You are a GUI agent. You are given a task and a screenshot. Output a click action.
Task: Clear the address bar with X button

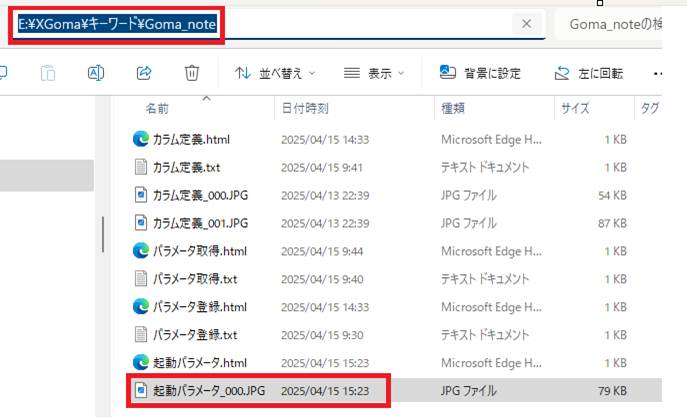click(527, 24)
